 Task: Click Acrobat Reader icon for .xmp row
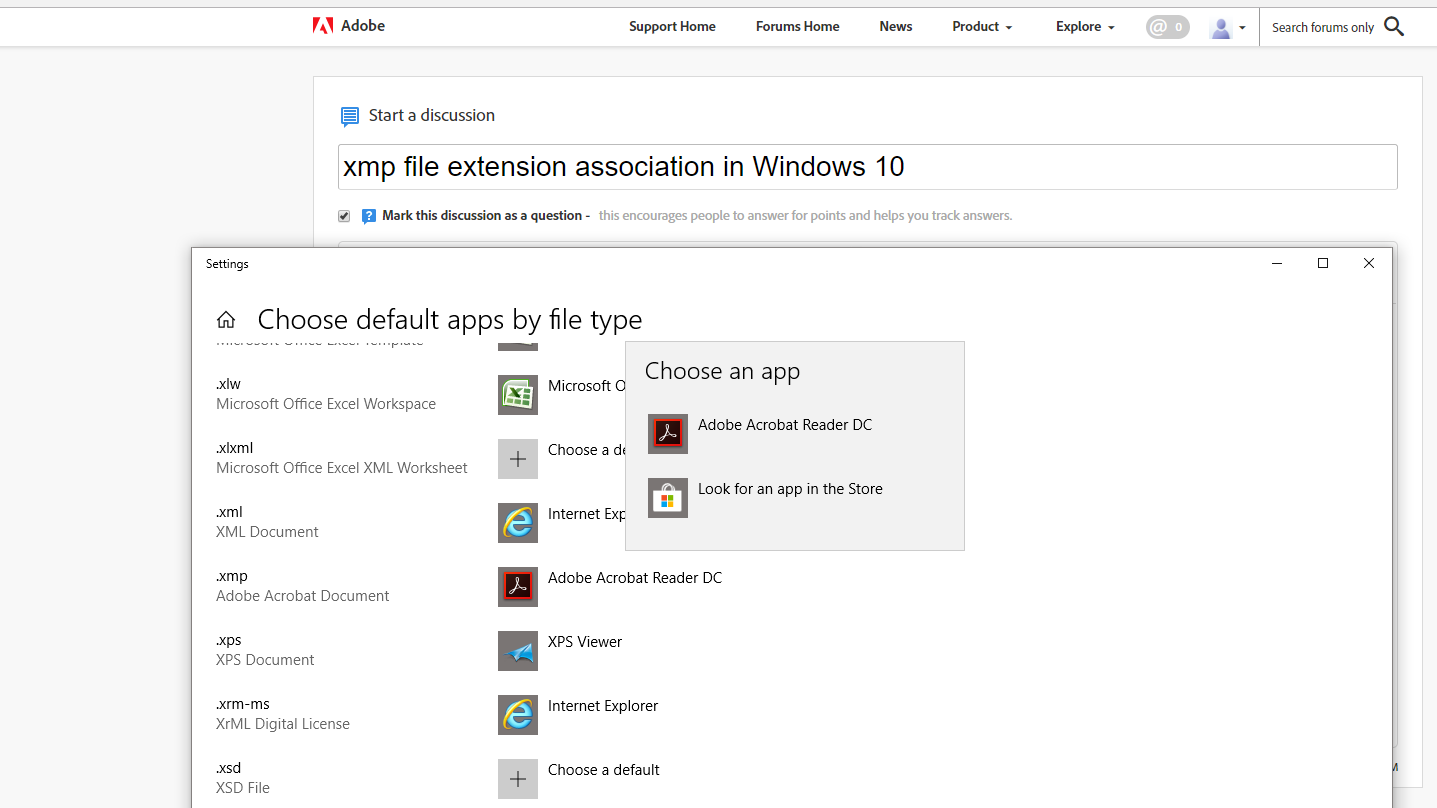(x=518, y=587)
